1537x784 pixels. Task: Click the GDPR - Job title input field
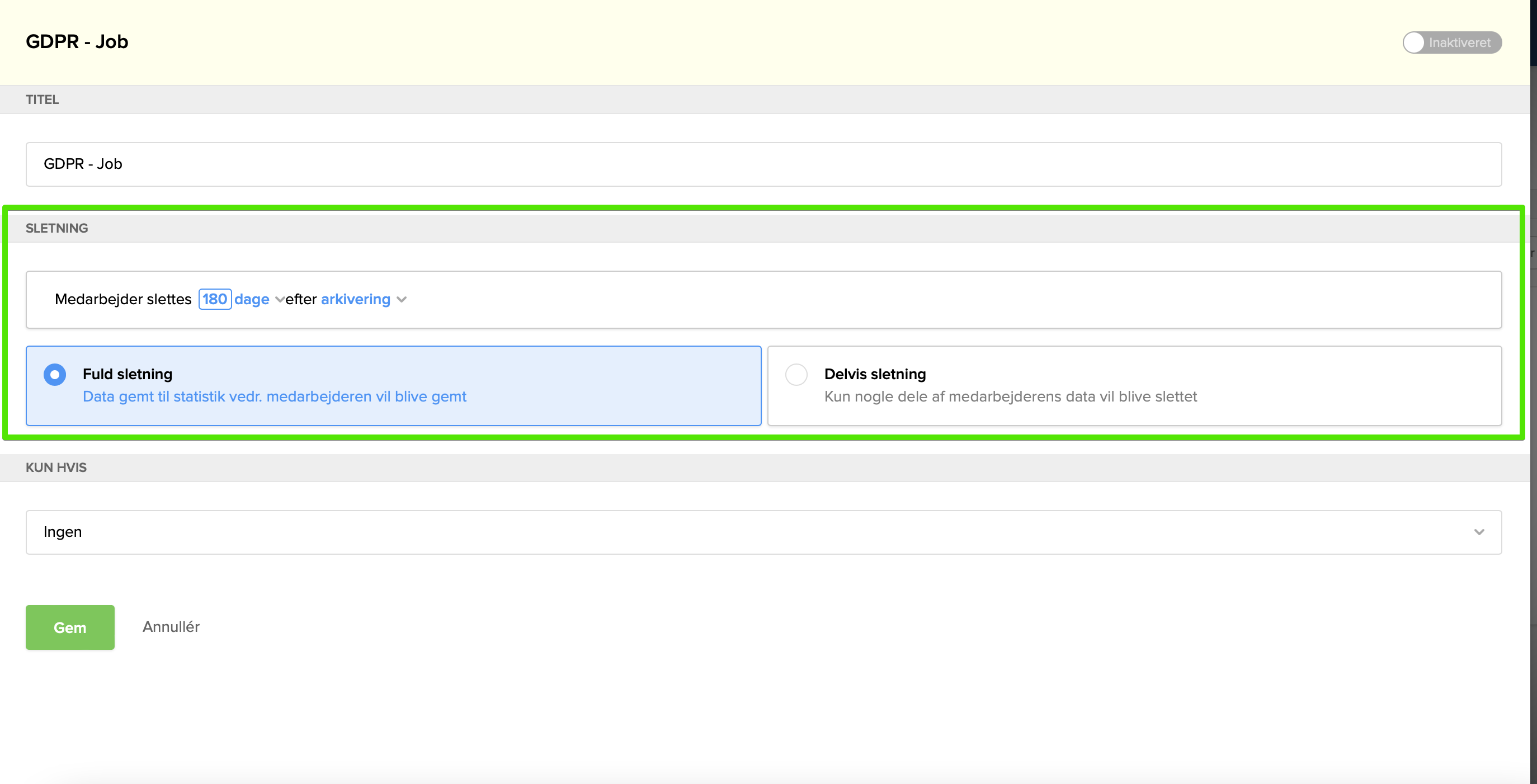pyautogui.click(x=762, y=164)
